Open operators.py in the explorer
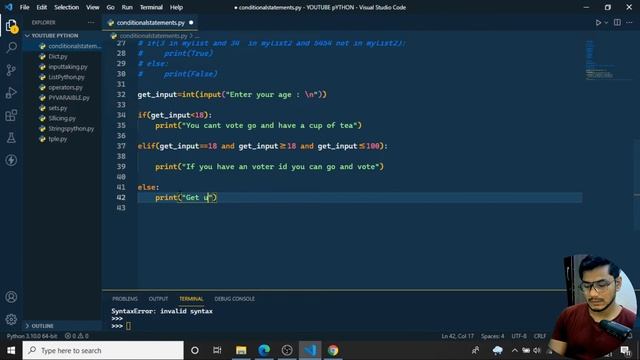Viewport: 640px width, 360px height. (x=65, y=87)
